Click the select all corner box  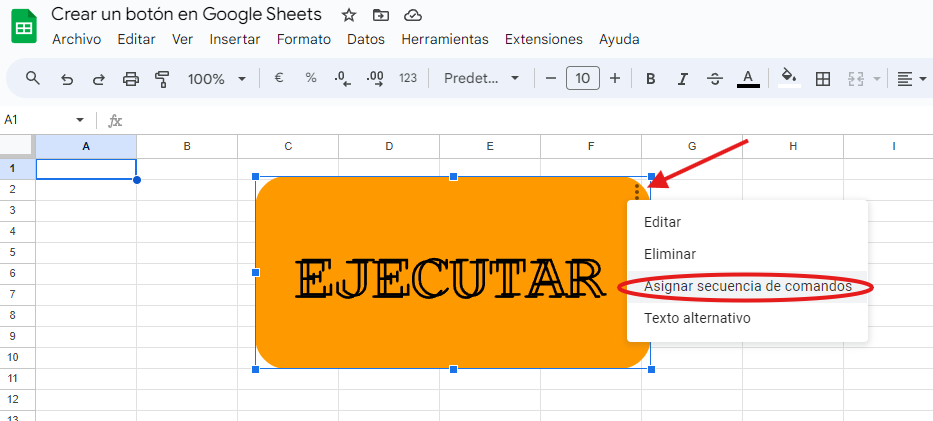pyautogui.click(x=18, y=146)
